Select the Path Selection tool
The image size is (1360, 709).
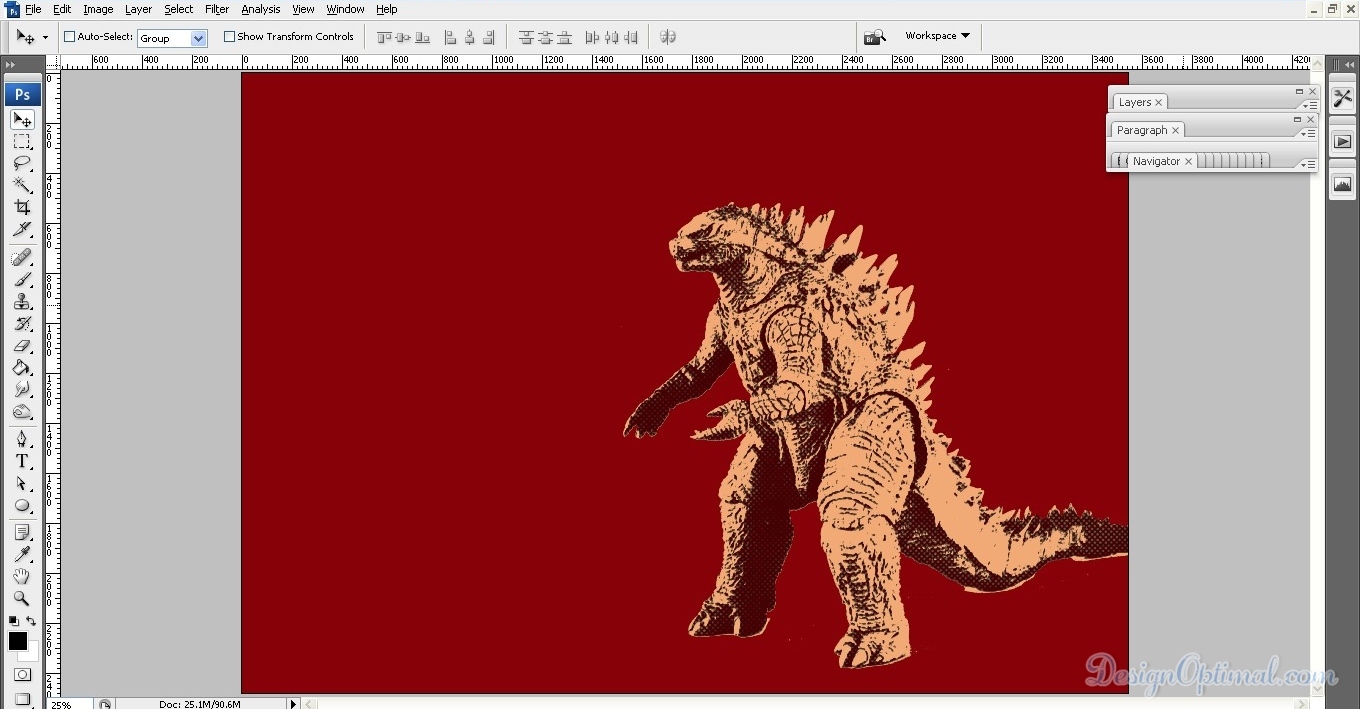coord(22,484)
